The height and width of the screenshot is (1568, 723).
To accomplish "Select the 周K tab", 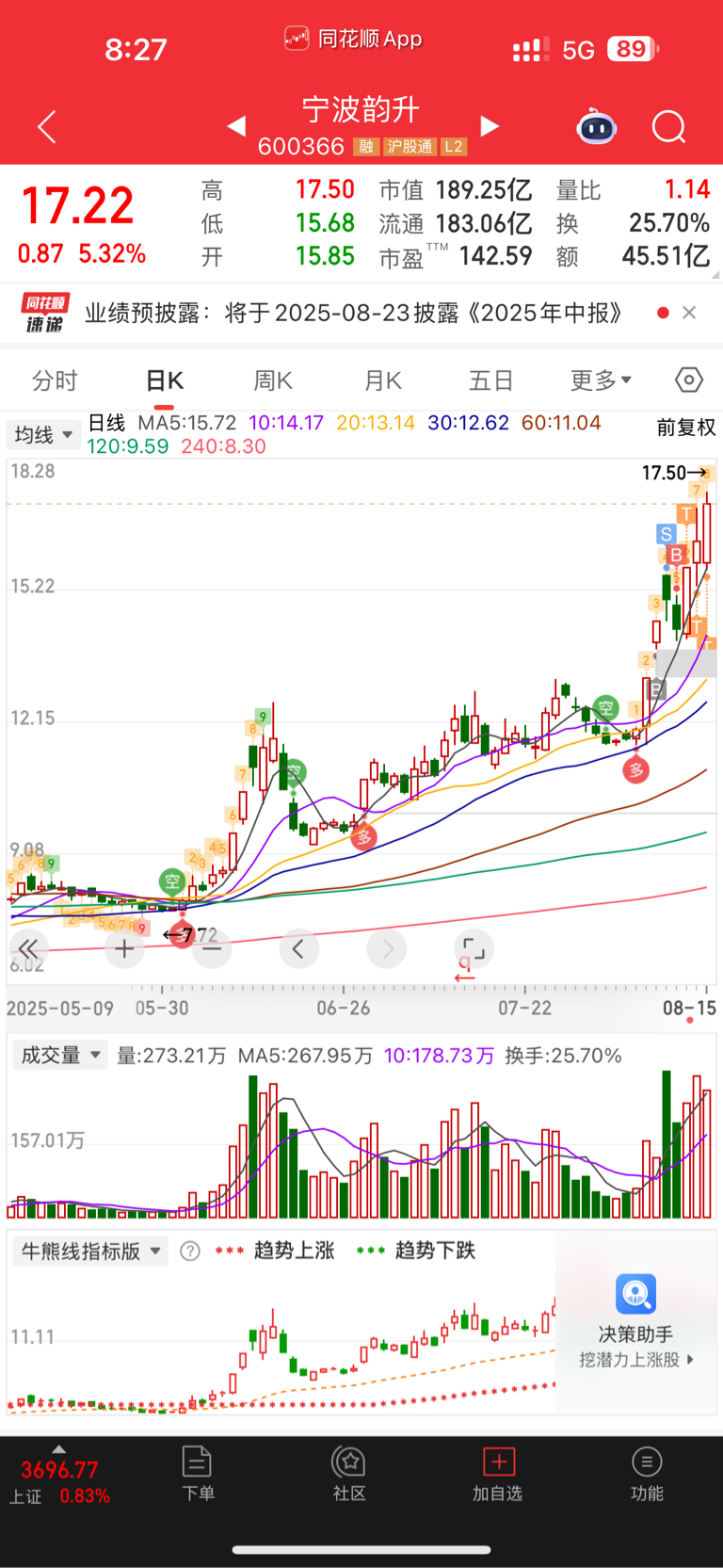I will [x=273, y=380].
